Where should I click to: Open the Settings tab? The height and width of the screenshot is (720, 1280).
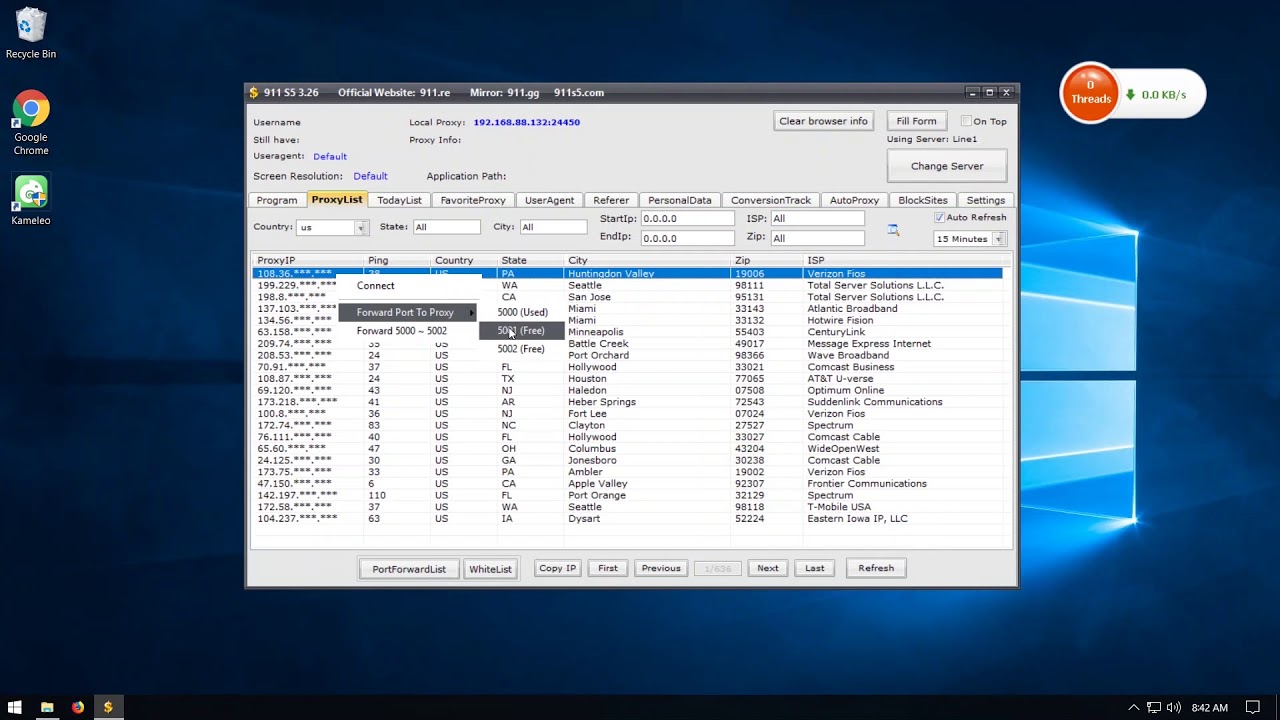[x=985, y=200]
